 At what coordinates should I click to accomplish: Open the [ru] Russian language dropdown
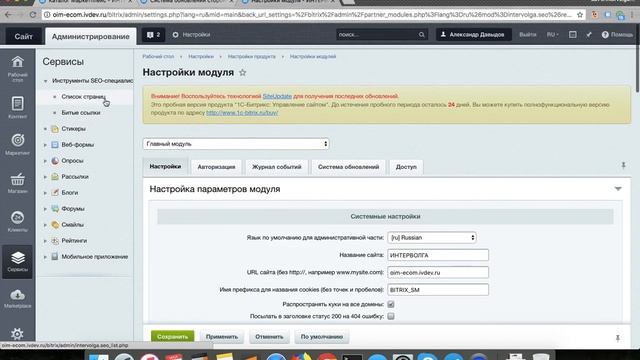(432, 238)
